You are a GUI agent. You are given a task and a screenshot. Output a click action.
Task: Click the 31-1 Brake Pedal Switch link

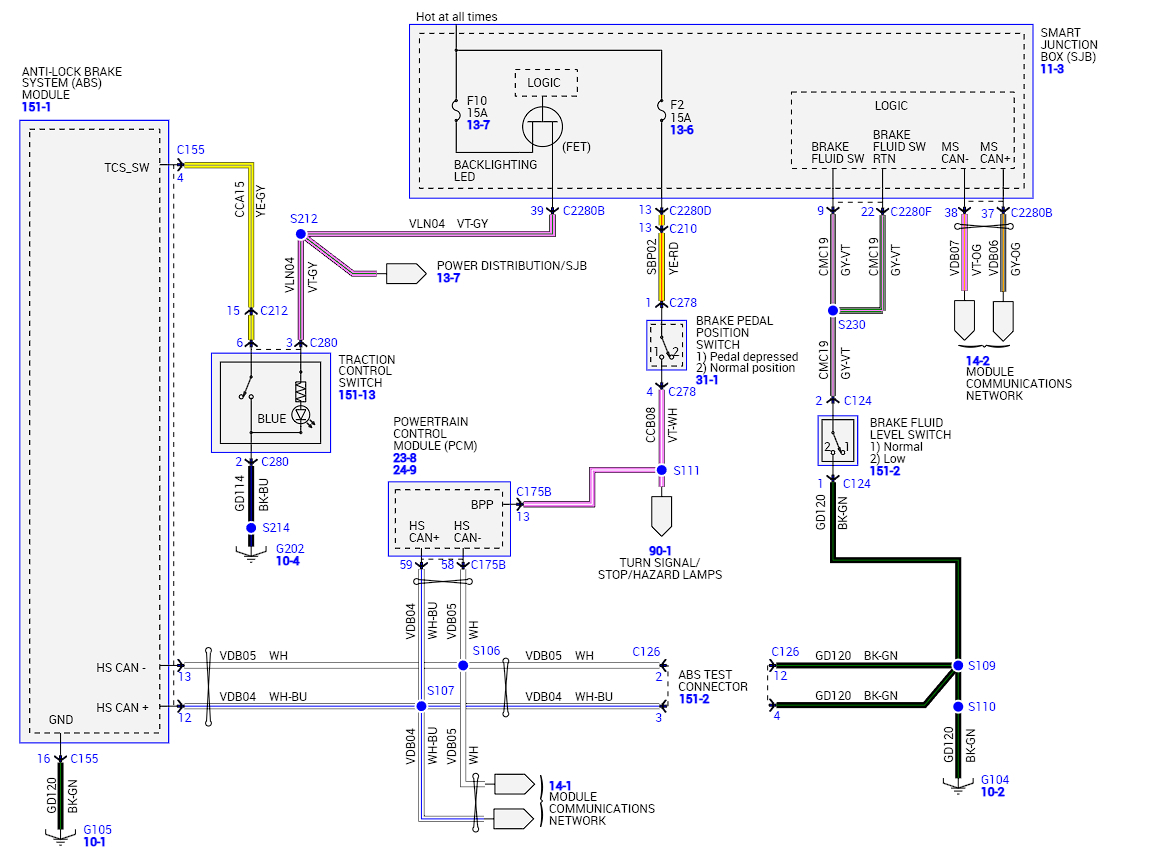coord(706,380)
